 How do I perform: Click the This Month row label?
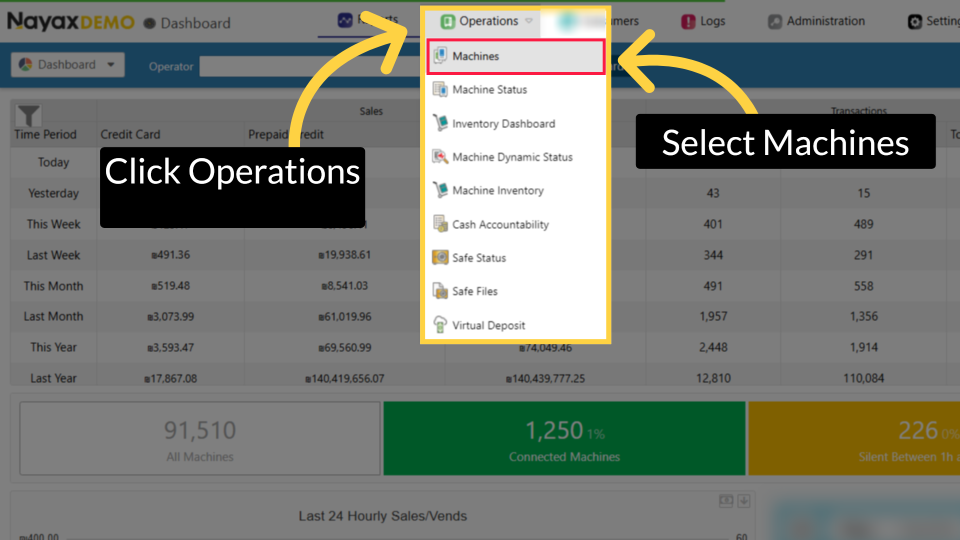point(53,286)
